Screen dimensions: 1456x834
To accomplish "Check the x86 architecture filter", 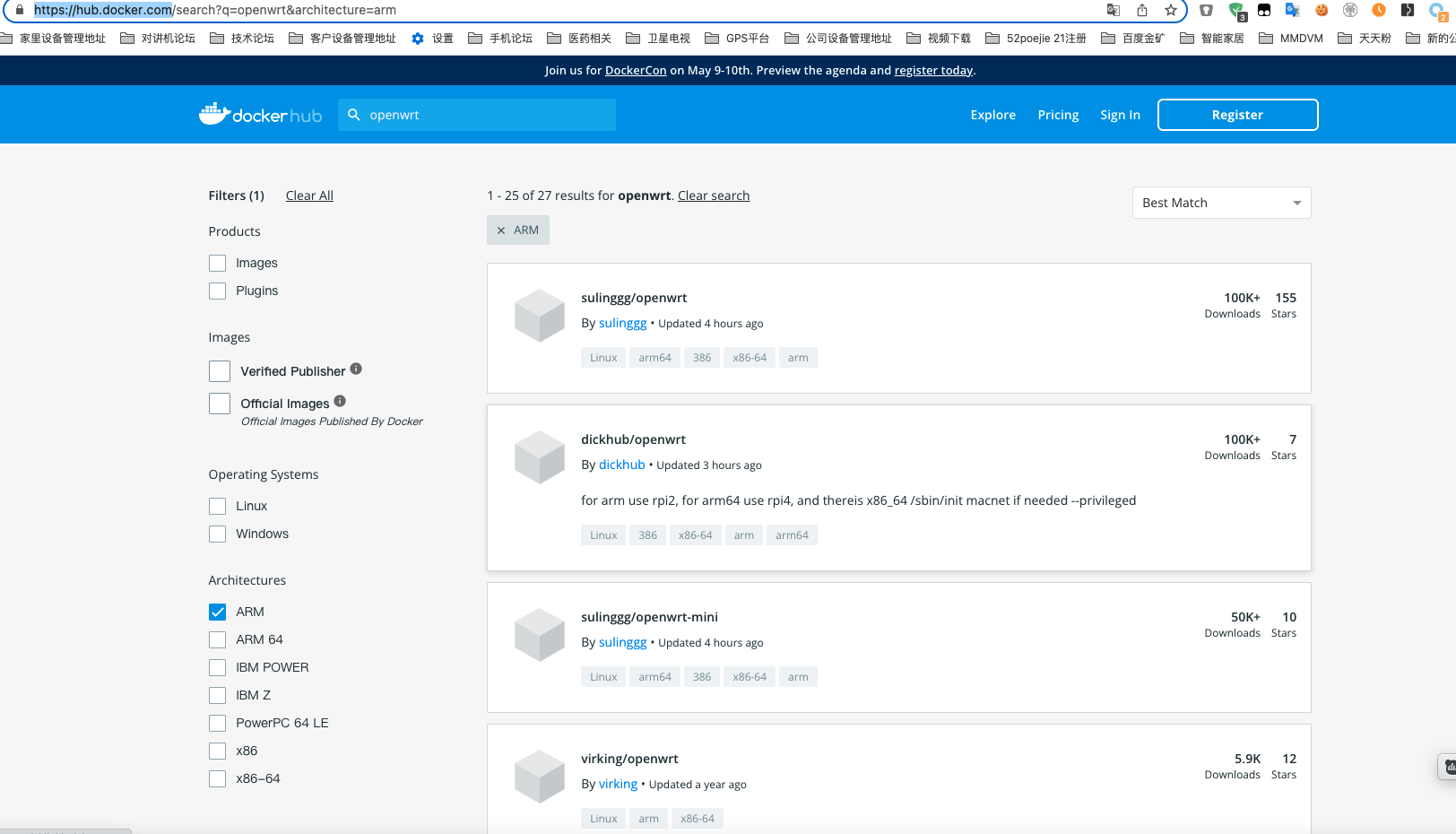I will pos(217,751).
